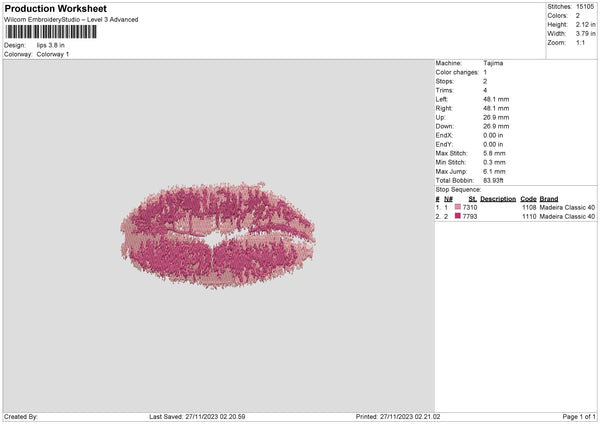This screenshot has width=600, height=424.
Task: Click the St. column header
Action: 472,198
